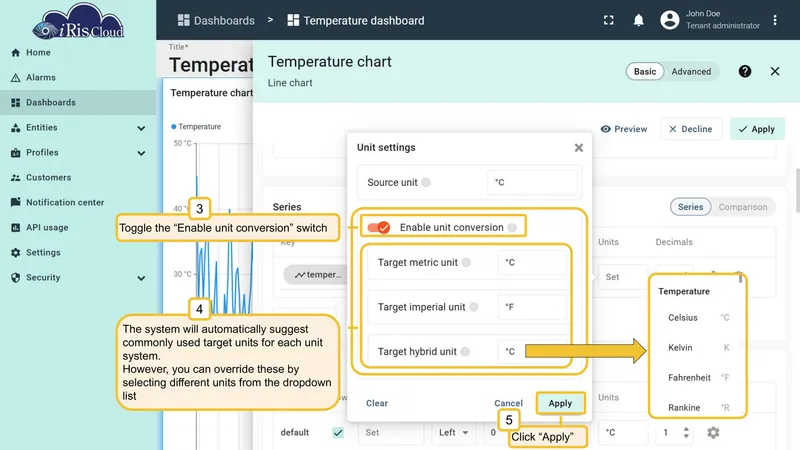
Task: Click Temperature dashboard breadcrumb
Action: (x=356, y=20)
